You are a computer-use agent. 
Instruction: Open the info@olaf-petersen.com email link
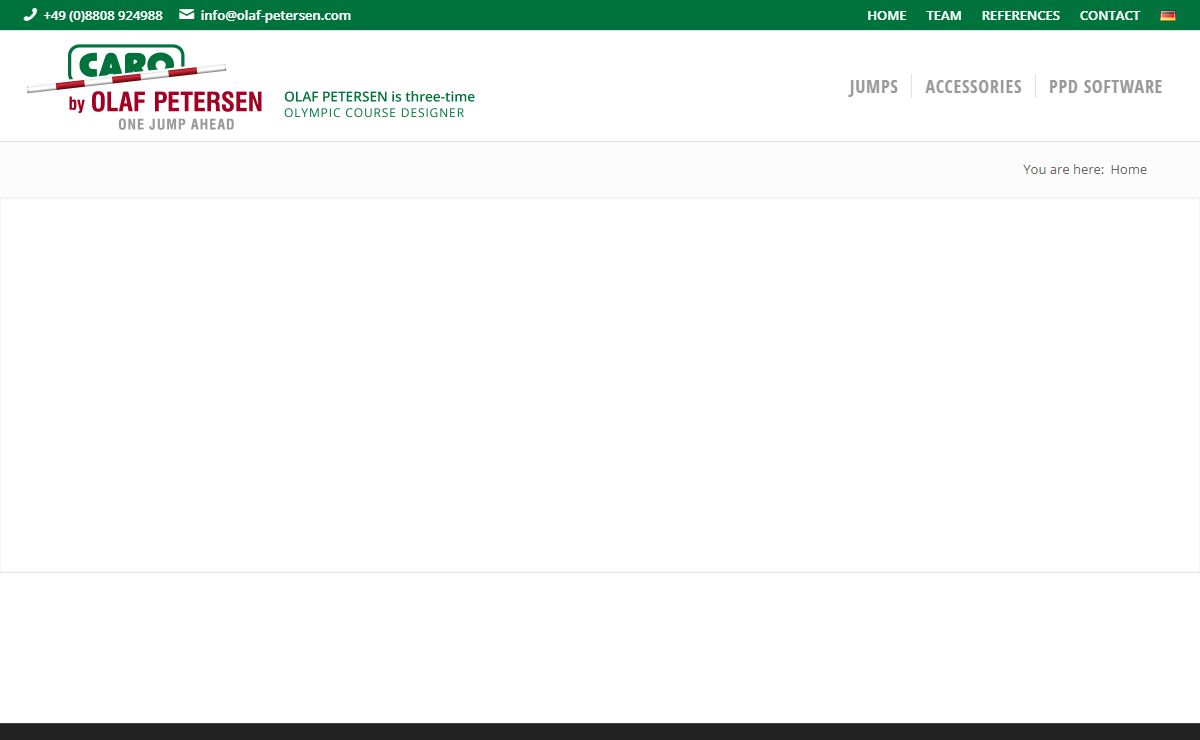(275, 15)
